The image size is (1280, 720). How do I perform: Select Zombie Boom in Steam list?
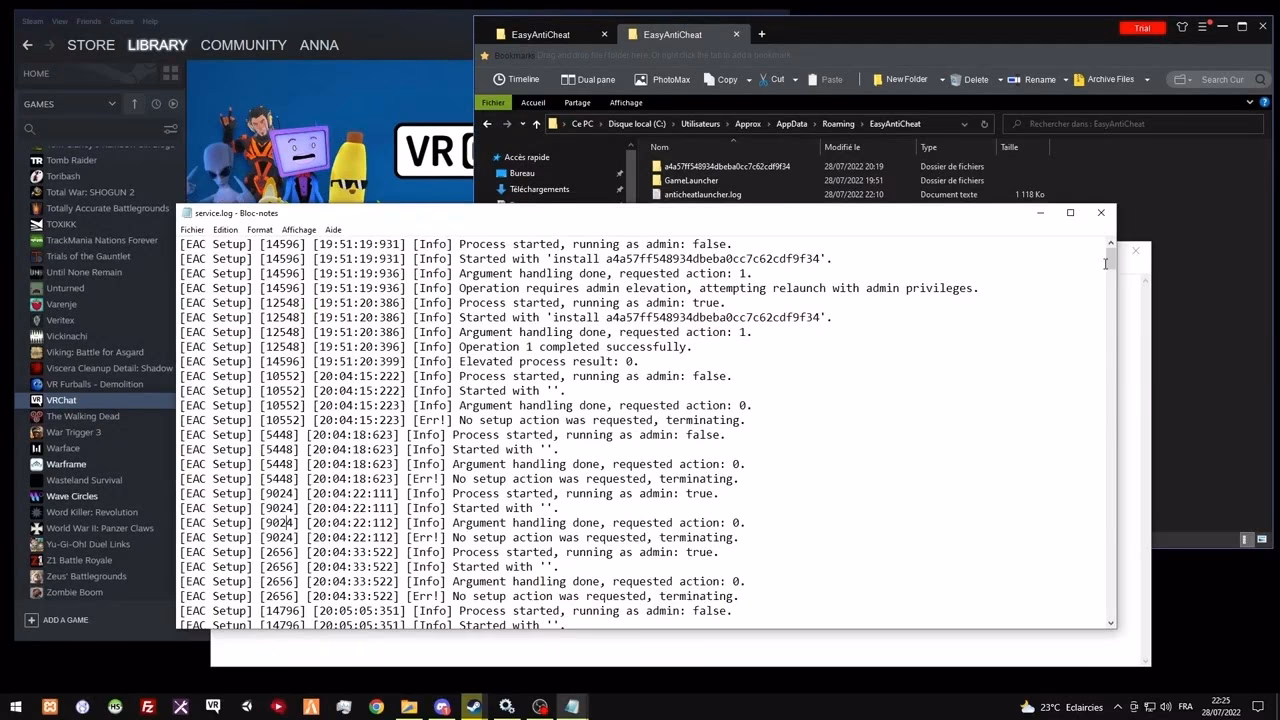74,592
